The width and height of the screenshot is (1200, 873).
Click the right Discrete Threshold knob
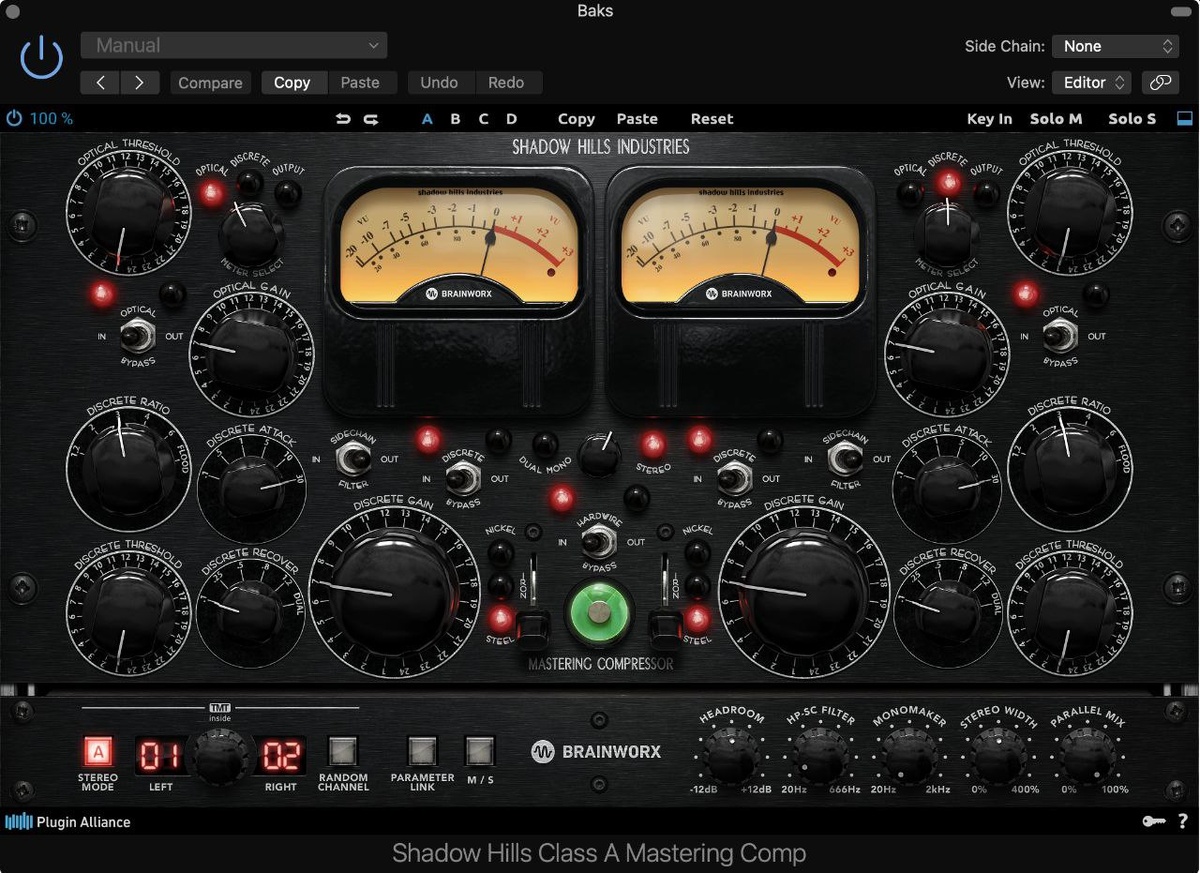[1071, 612]
